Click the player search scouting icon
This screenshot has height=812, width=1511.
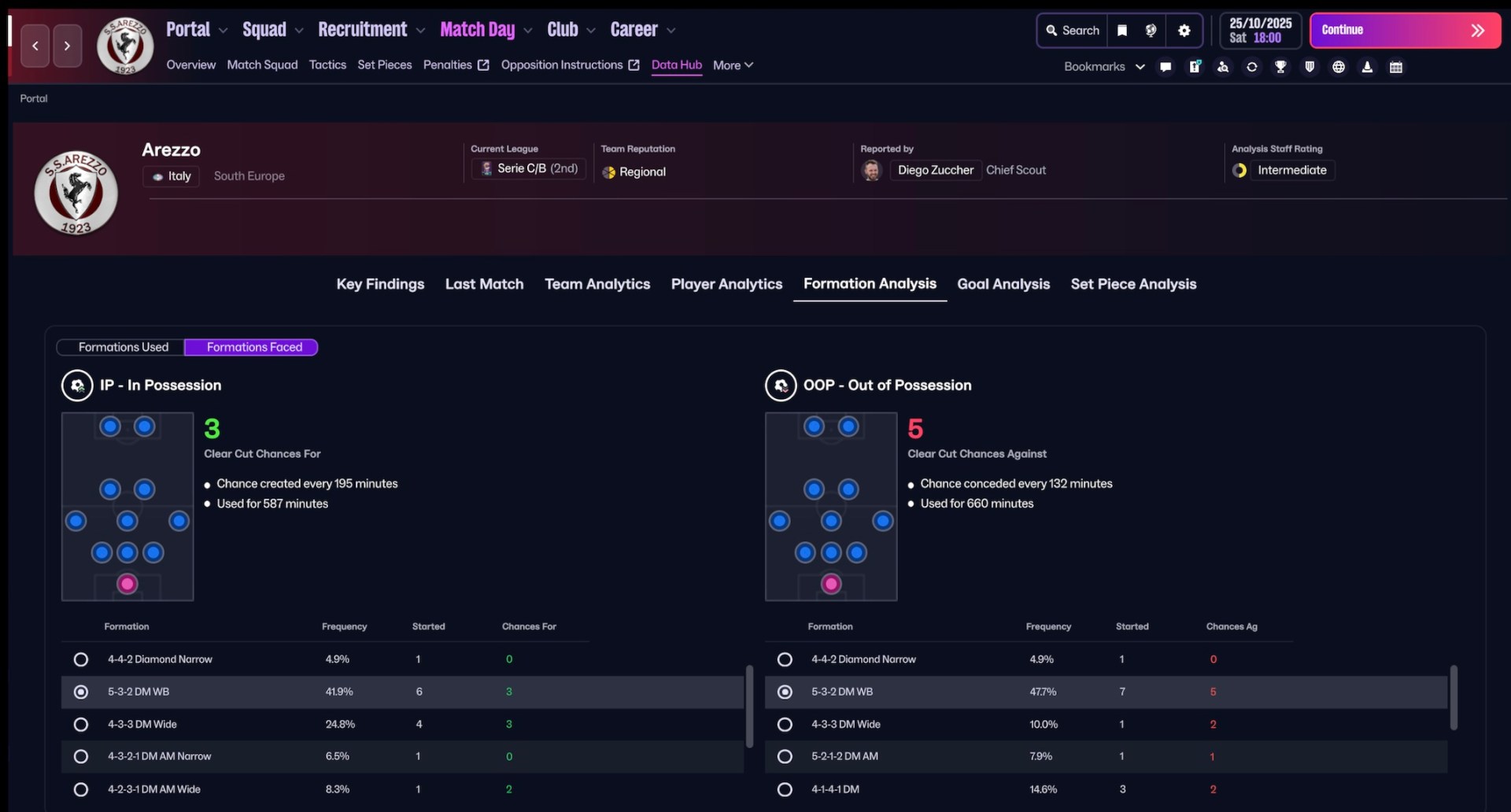tap(1223, 67)
